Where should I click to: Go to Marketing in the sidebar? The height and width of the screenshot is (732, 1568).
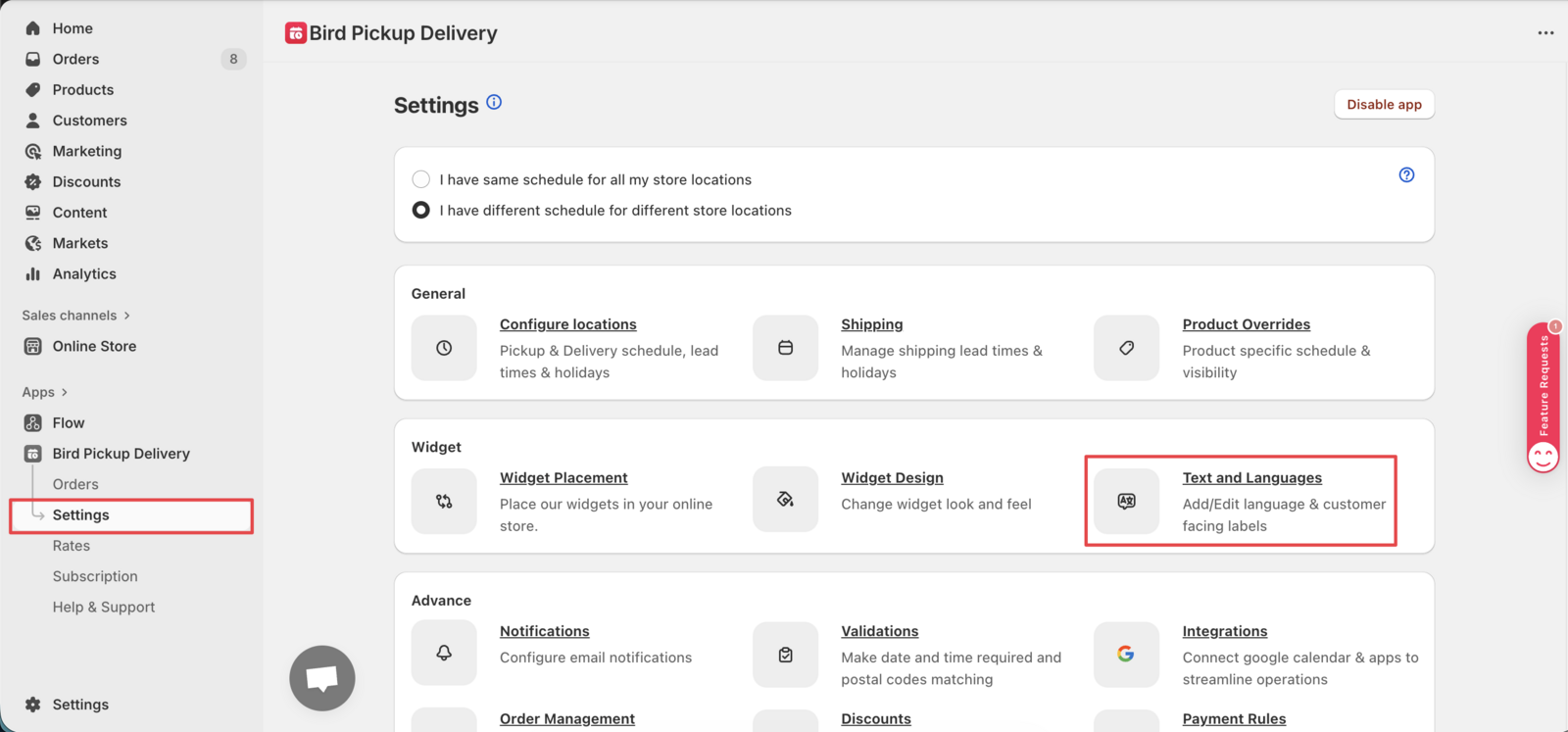(x=87, y=151)
